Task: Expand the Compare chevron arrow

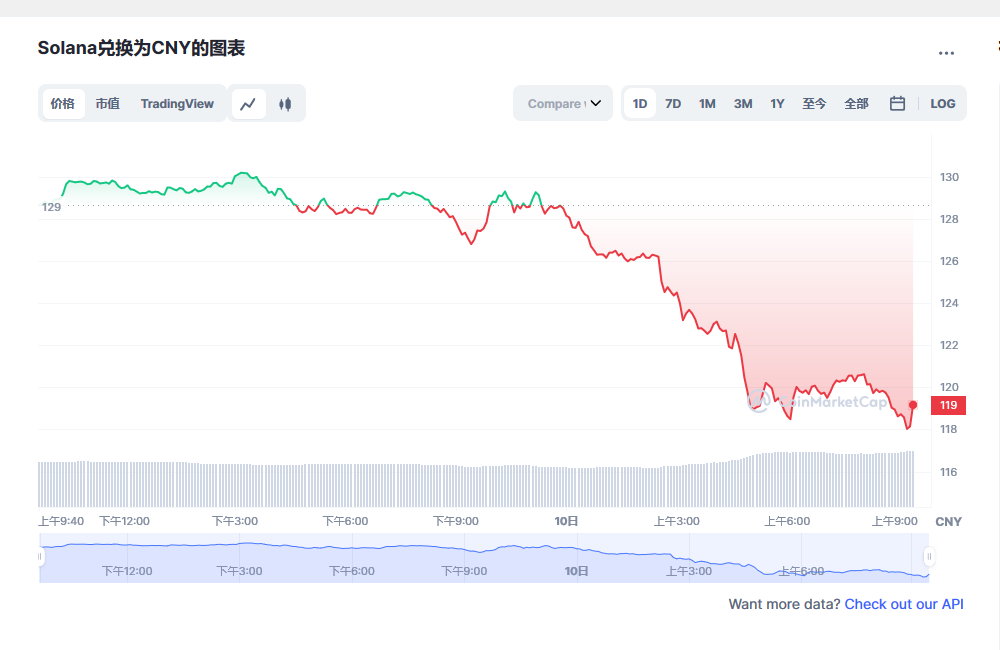Action: [x=596, y=103]
